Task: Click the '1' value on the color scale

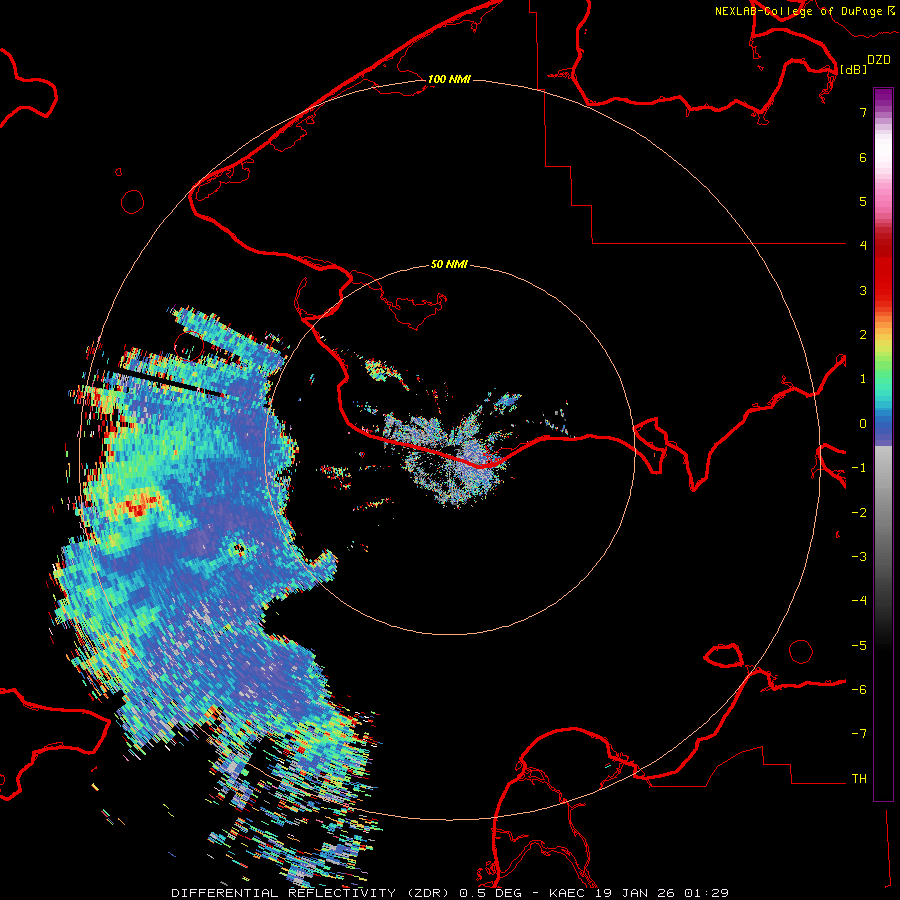Action: 863,379
